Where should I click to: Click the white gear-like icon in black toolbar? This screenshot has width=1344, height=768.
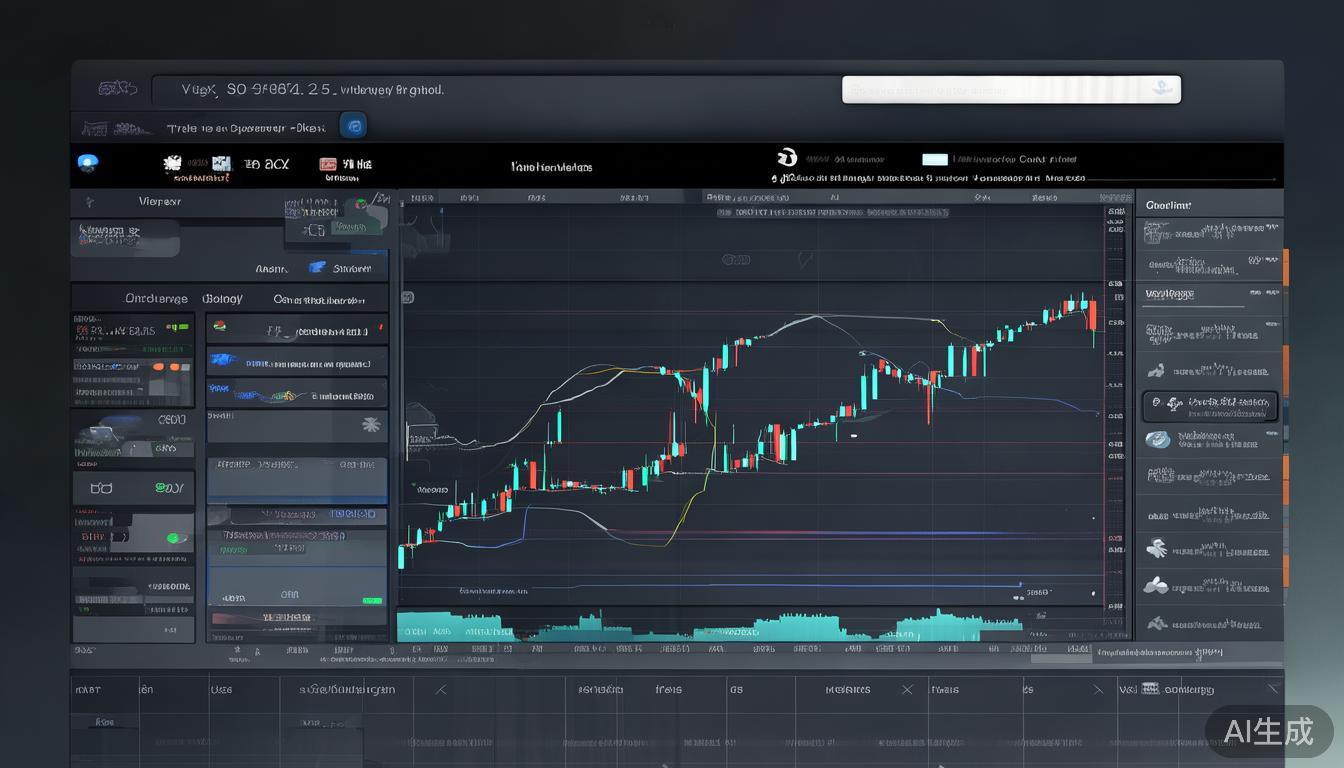pos(172,163)
